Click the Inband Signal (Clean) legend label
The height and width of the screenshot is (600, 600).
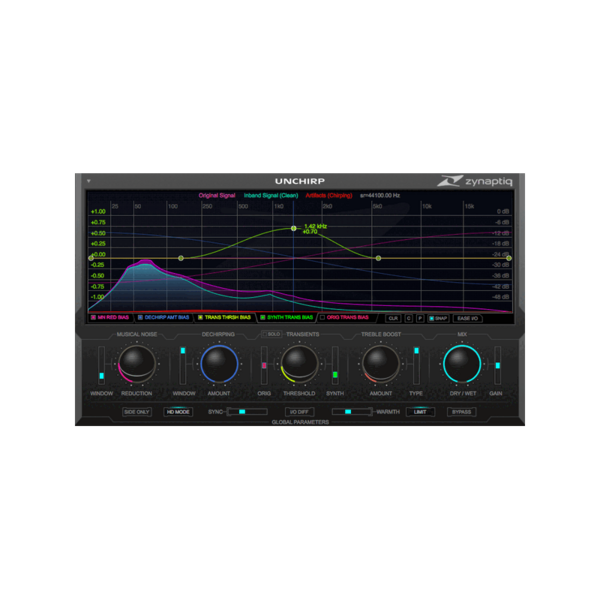coord(271,196)
